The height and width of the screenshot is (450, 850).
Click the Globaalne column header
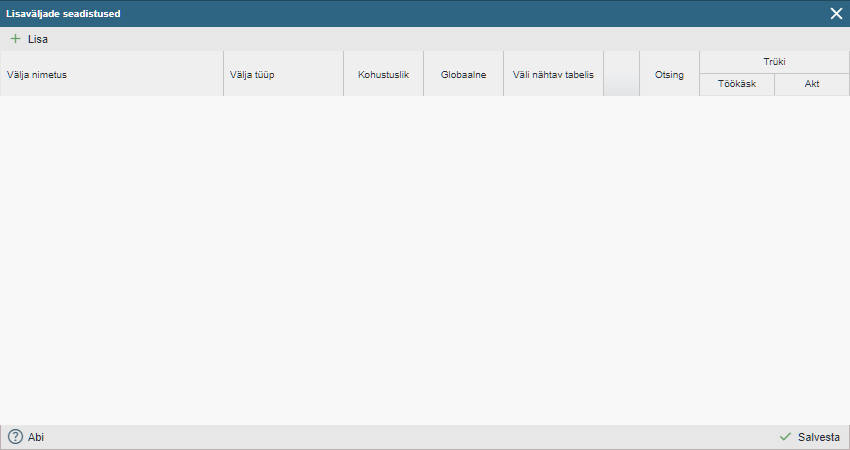click(x=463, y=74)
